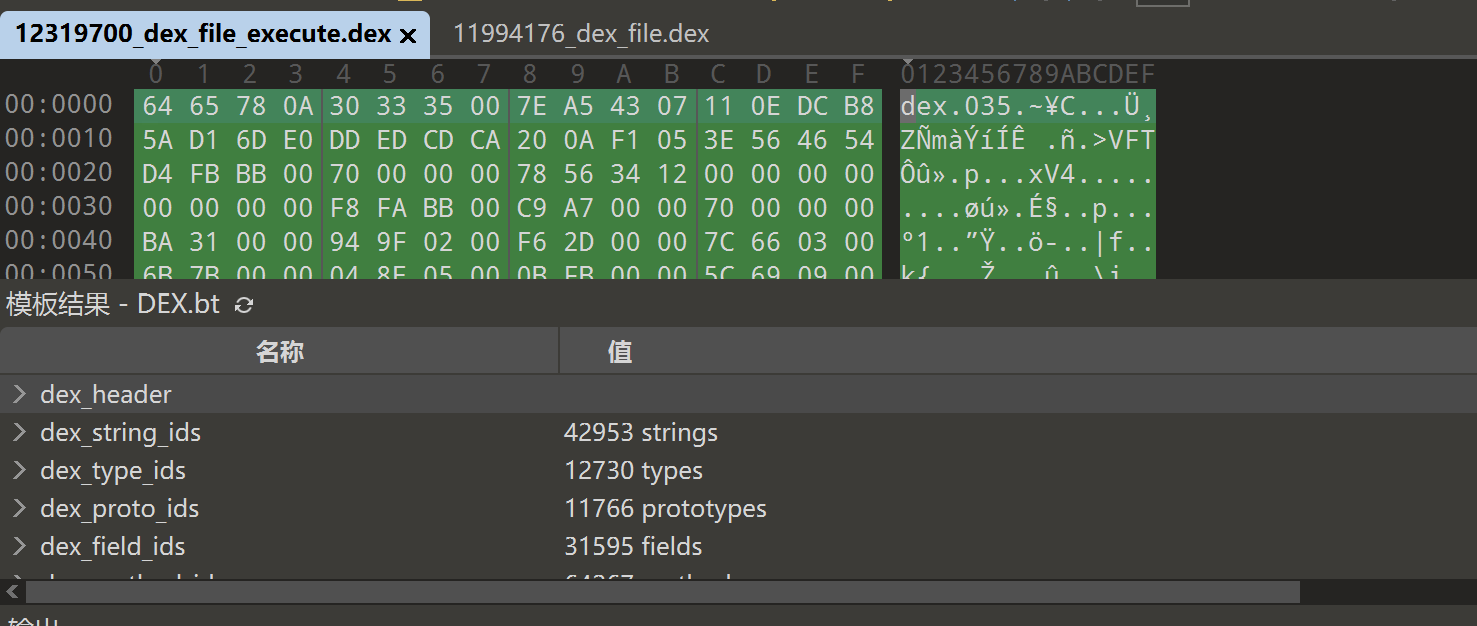This screenshot has height=626, width=1477.
Task: Click hex byte F8 in row 00:0030
Action: (344, 208)
